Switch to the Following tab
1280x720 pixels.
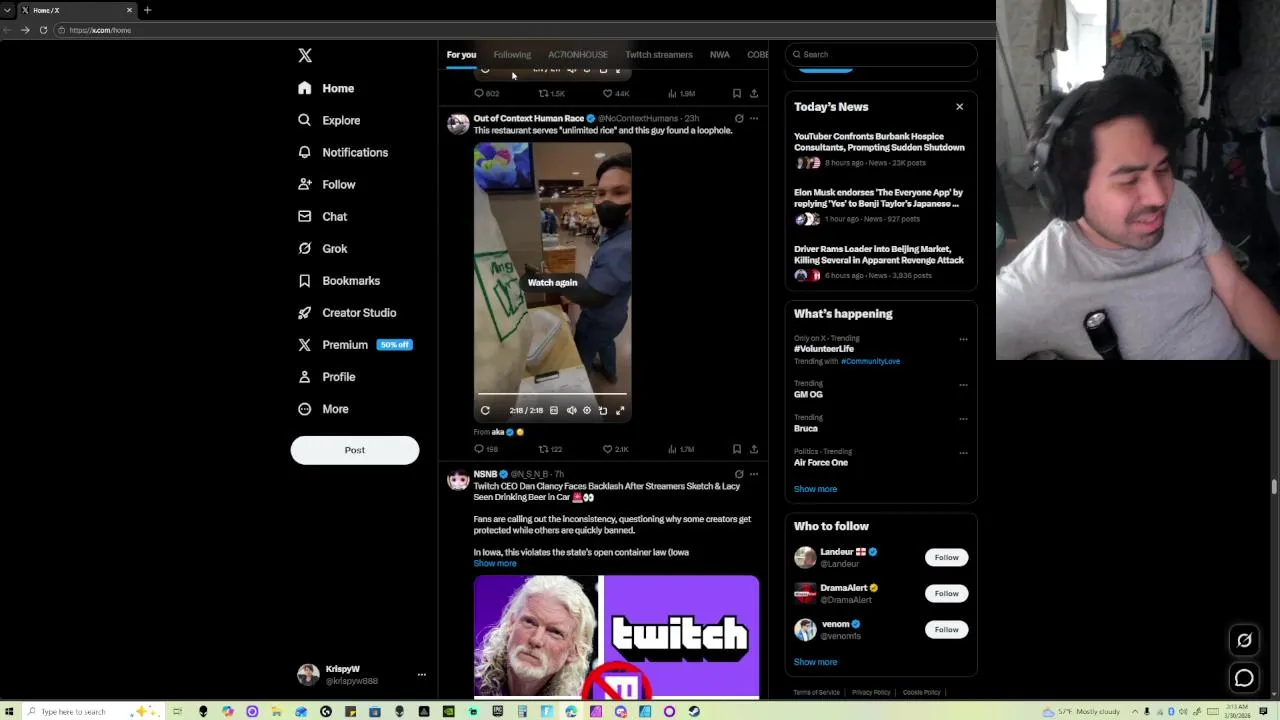tap(512, 54)
